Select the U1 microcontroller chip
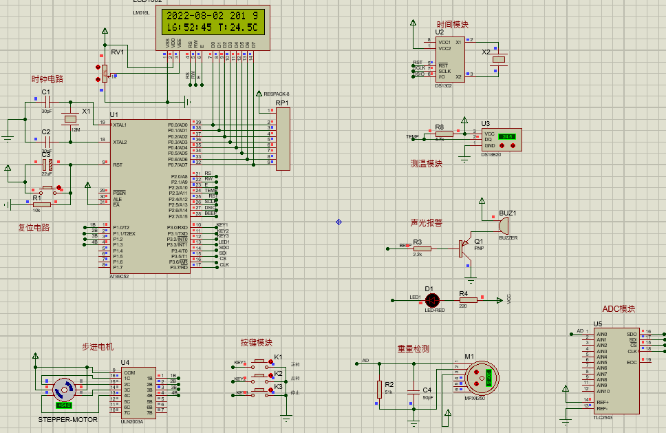Image resolution: width=667 pixels, height=434 pixels. [x=150, y=196]
